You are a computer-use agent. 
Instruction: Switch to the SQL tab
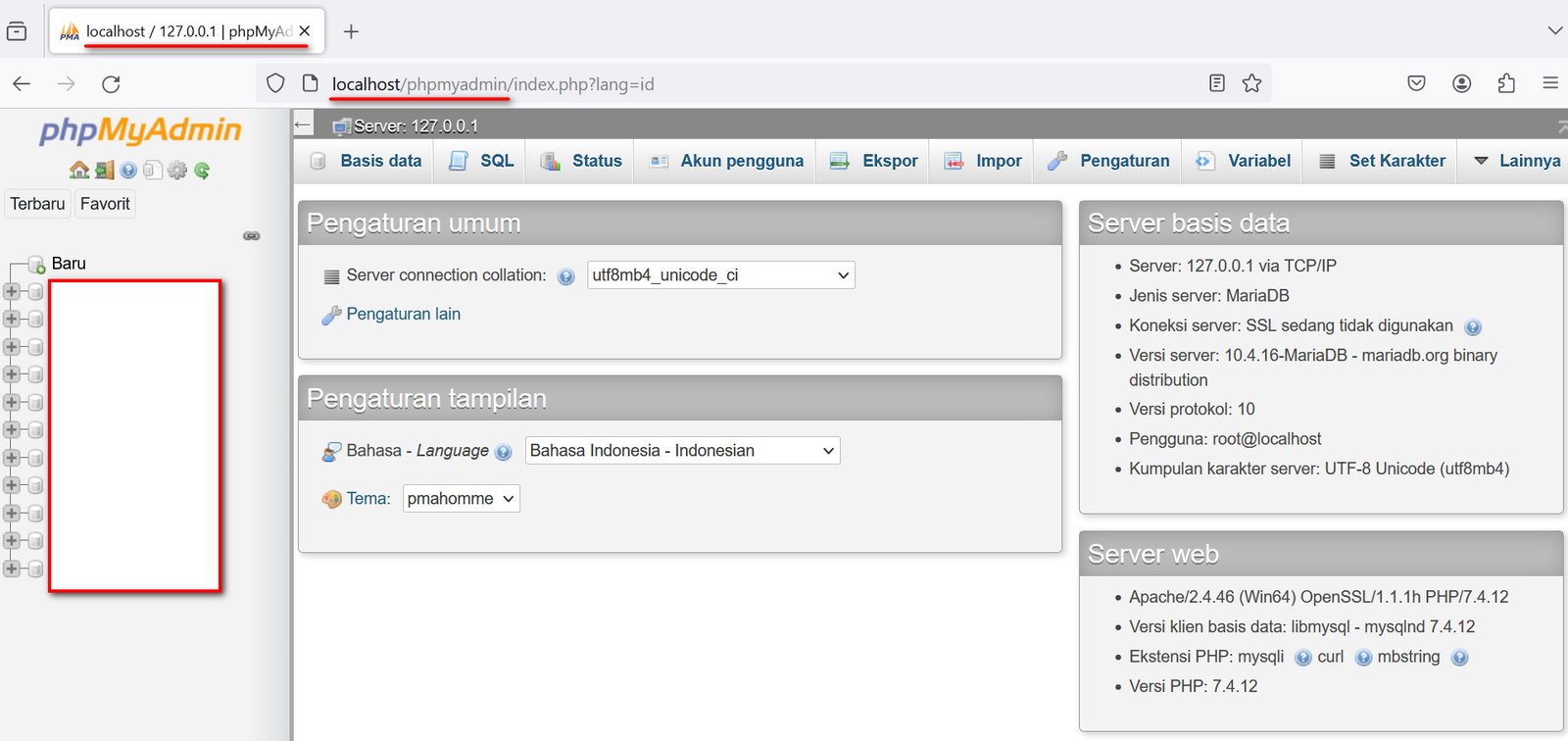(x=481, y=161)
